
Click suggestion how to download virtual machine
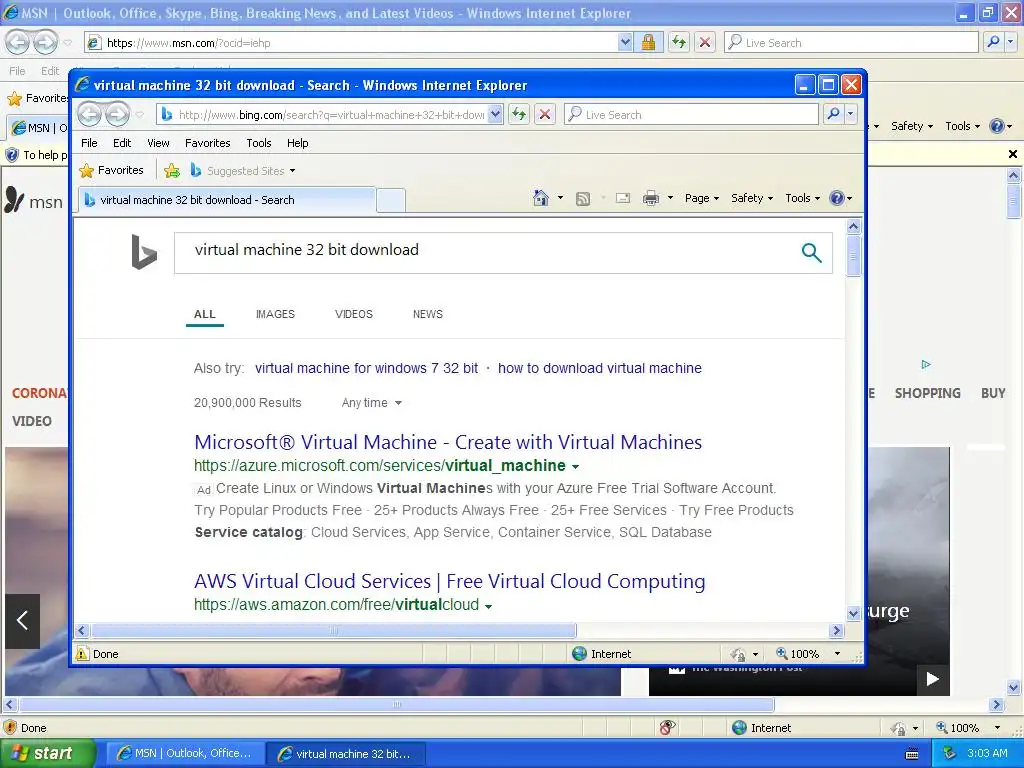(600, 368)
